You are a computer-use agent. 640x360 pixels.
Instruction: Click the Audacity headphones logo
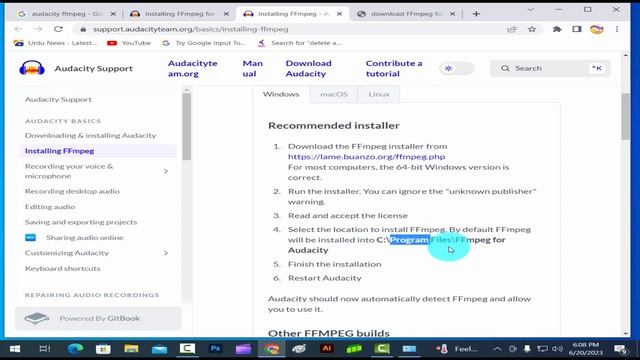(x=32, y=68)
